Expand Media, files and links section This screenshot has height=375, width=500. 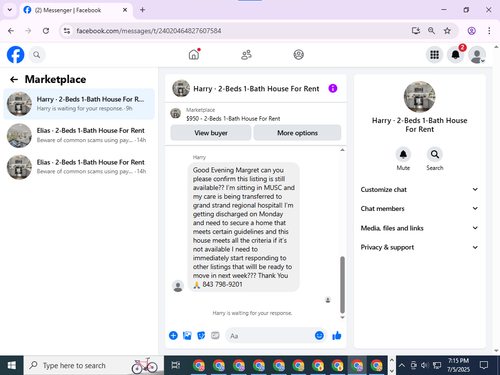pos(419,228)
